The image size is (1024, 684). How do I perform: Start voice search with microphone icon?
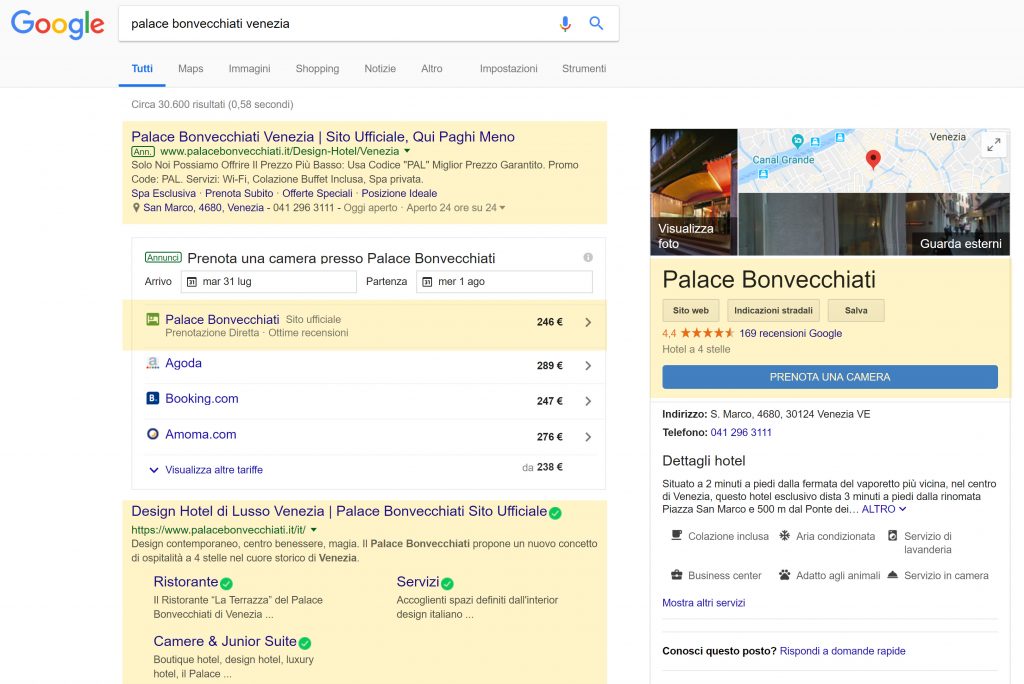[x=565, y=24]
